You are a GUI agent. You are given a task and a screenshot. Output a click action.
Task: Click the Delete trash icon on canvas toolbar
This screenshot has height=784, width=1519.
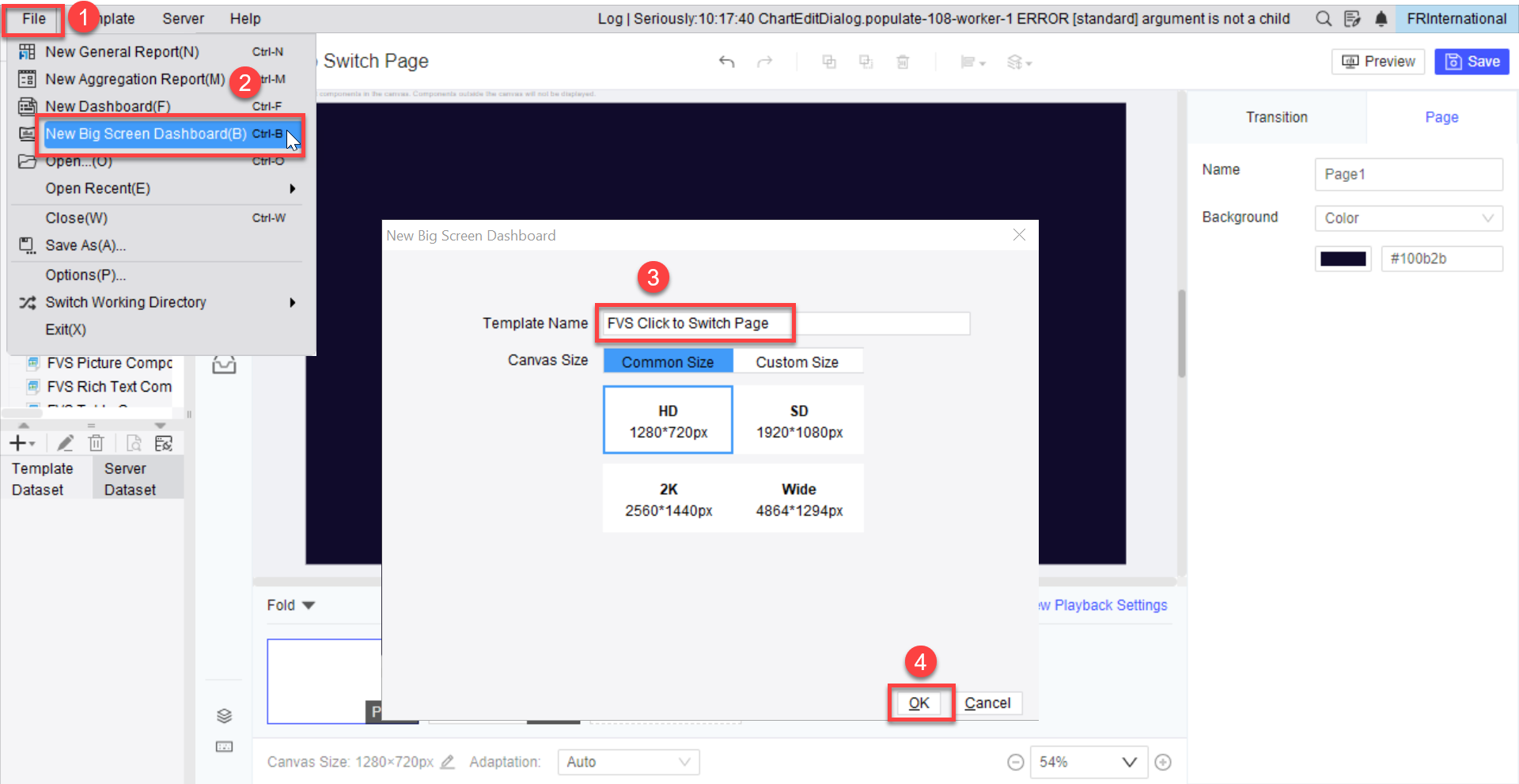tap(903, 62)
